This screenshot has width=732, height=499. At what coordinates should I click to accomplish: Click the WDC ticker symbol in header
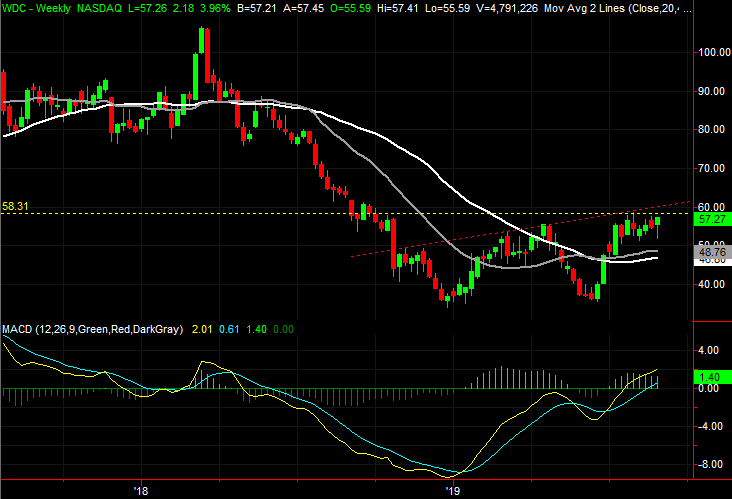point(16,8)
